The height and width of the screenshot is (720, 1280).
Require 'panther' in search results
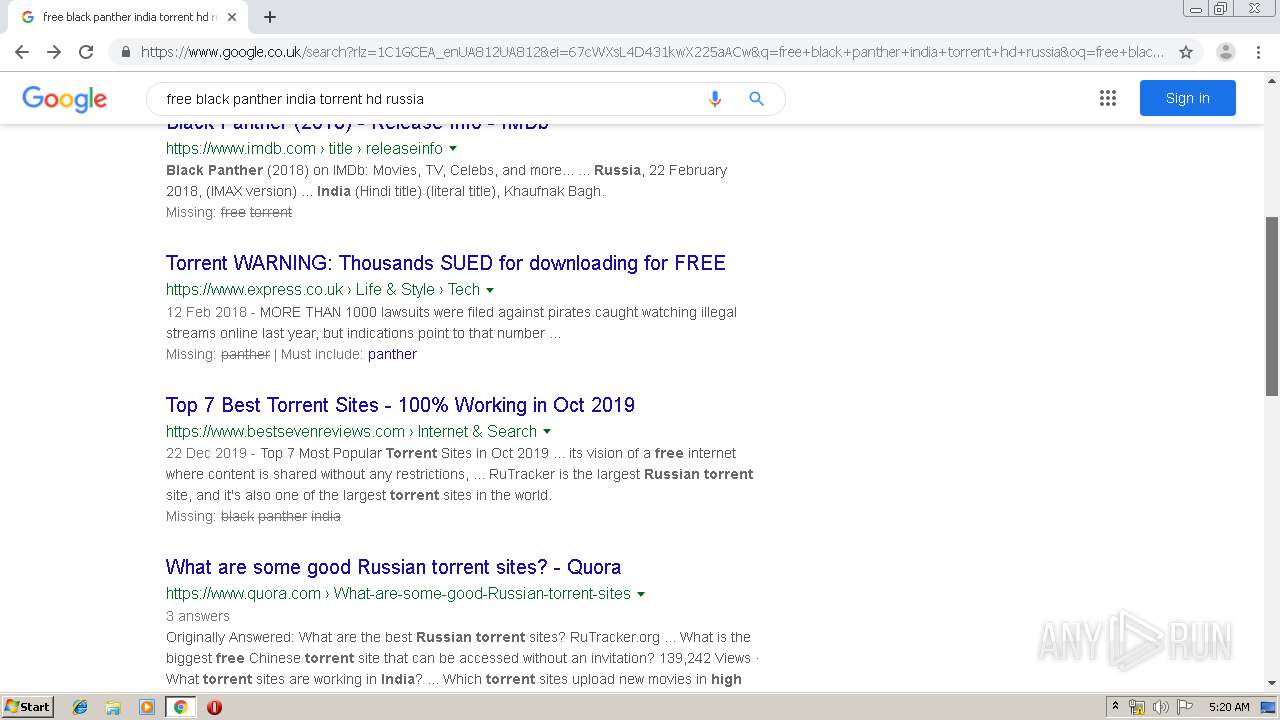[392, 354]
